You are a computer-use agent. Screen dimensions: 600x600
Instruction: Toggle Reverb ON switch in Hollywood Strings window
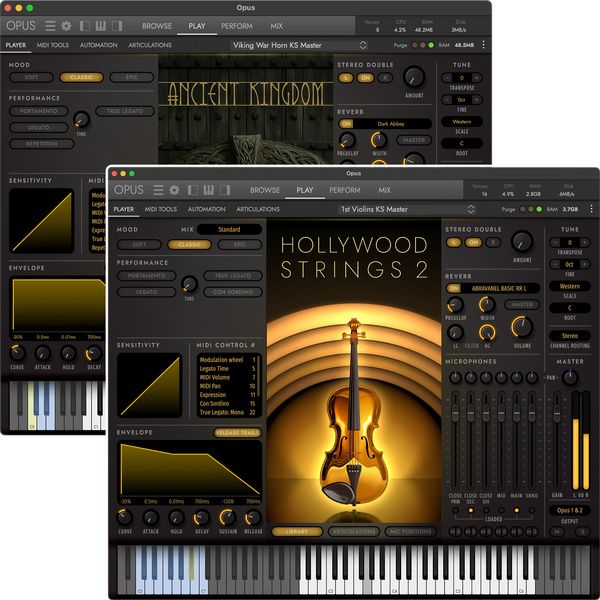(x=454, y=288)
